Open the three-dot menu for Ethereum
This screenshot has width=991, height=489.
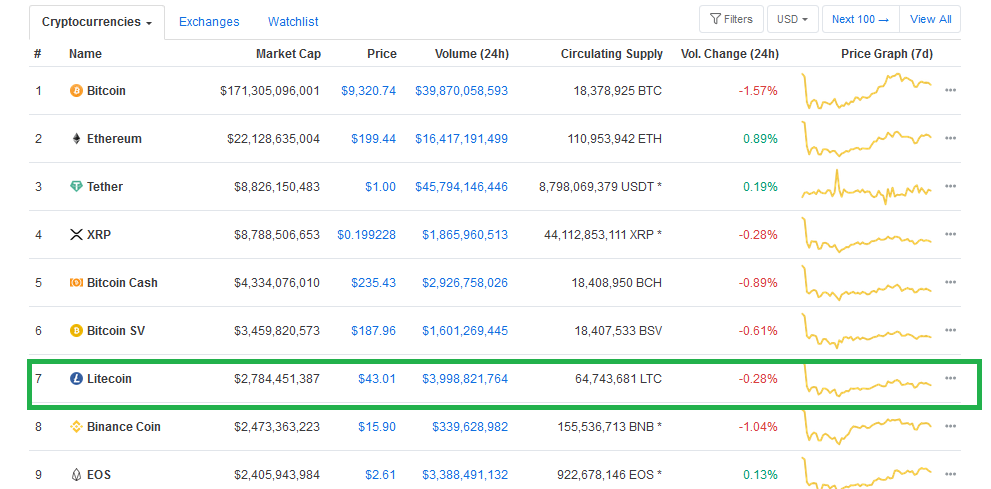click(950, 138)
